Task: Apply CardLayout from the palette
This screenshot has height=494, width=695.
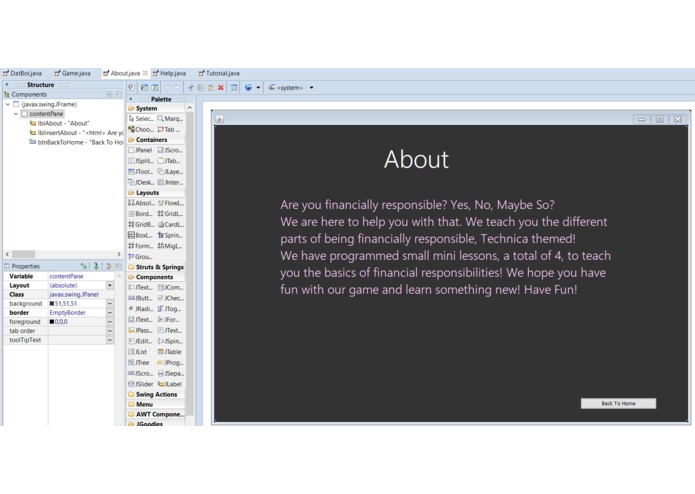Action: tap(171, 225)
